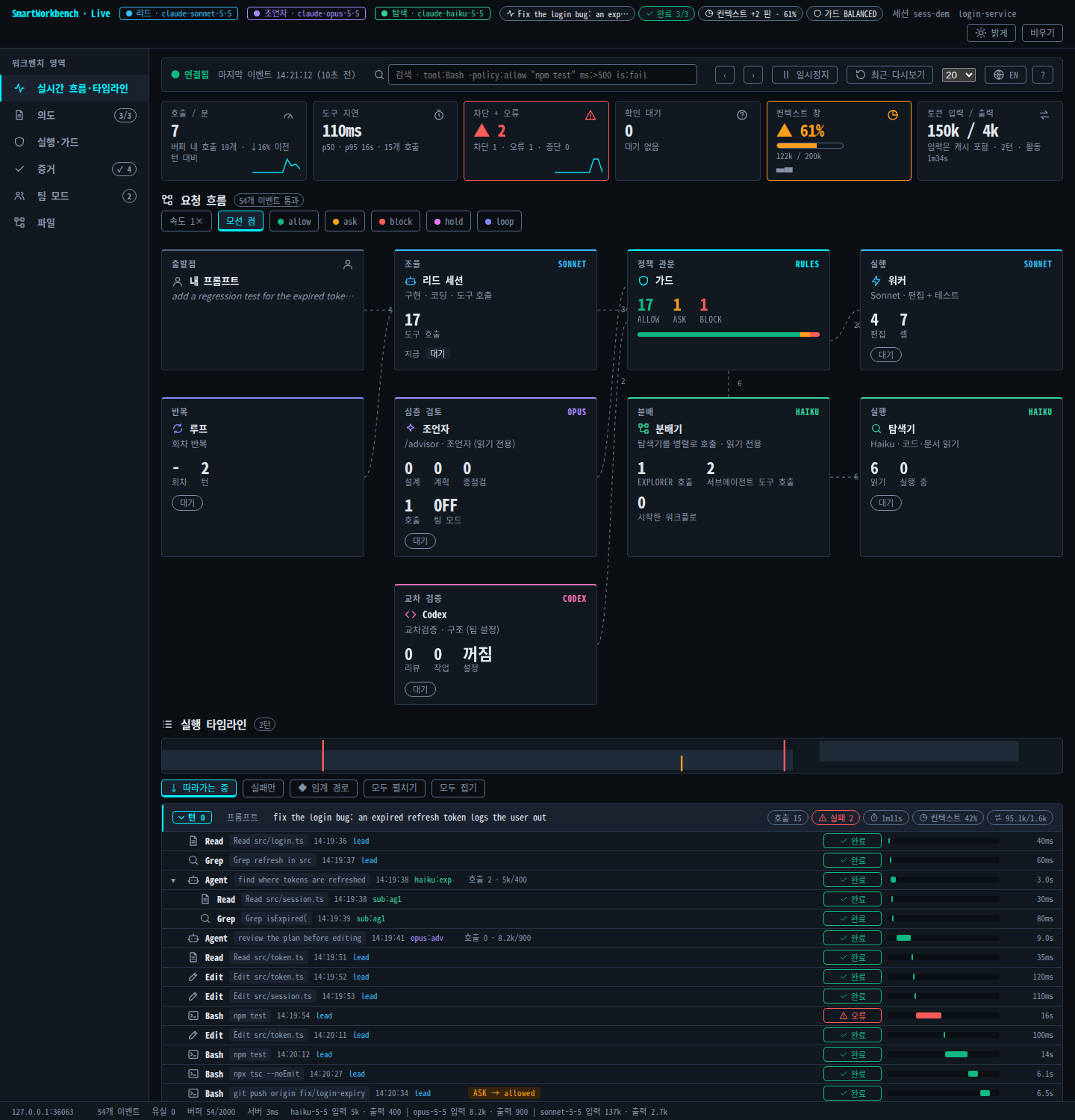Click the pencil icon on the Edit src/session.ts row

pos(193,996)
